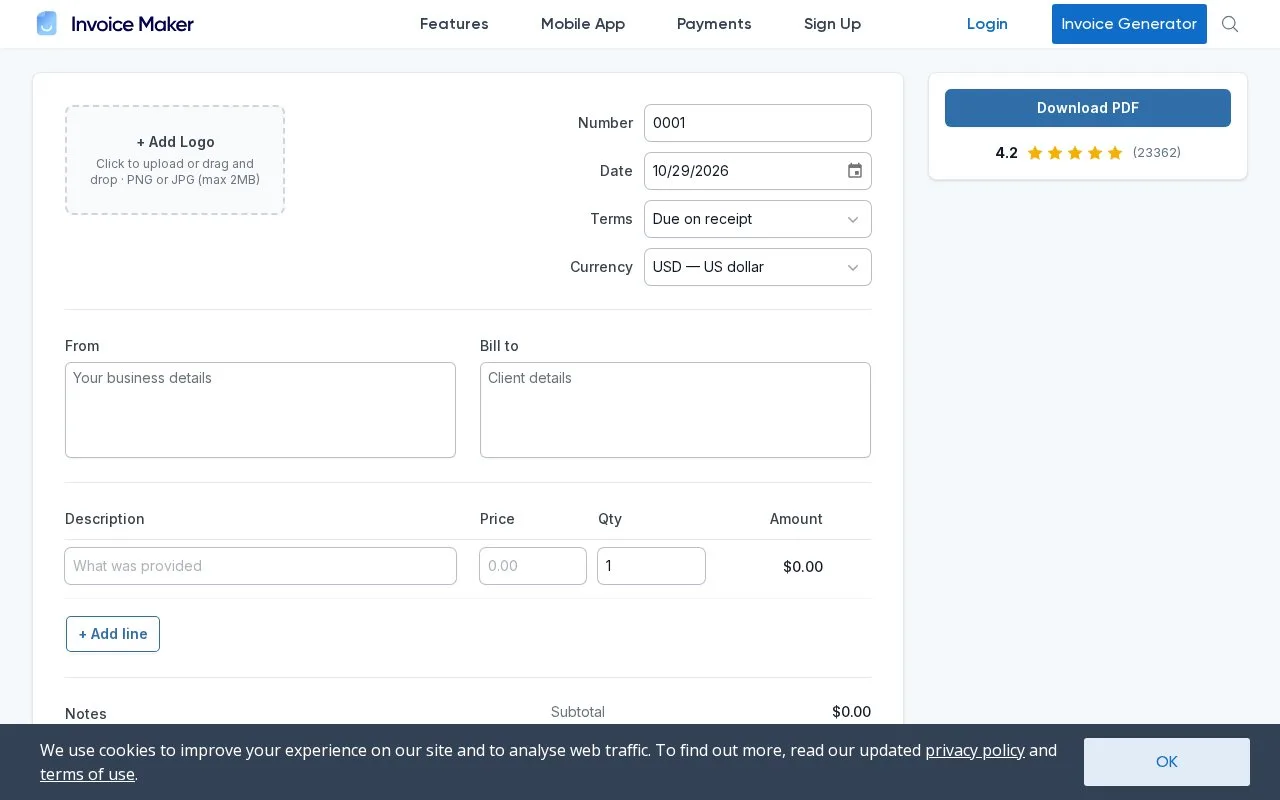1280x800 pixels.
Task: Click the Add Logo upload area
Action: click(x=175, y=160)
